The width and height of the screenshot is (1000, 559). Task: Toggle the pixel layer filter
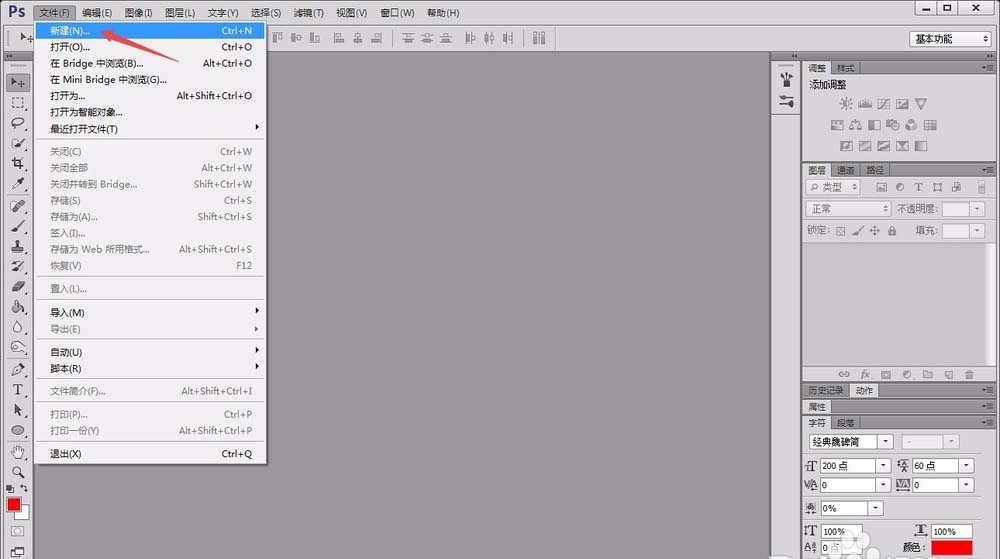pyautogui.click(x=881, y=187)
